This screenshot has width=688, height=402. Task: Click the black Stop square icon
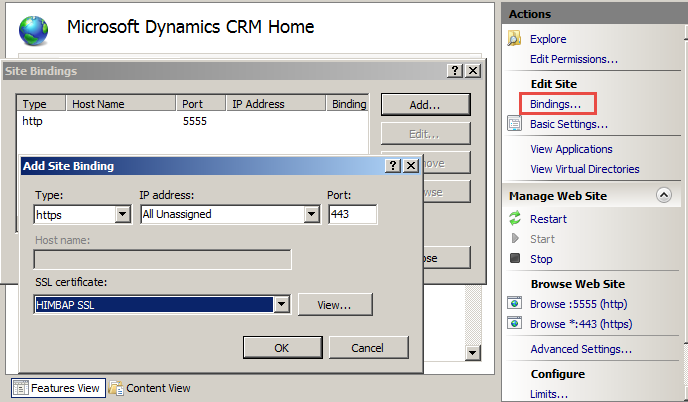[x=515, y=258]
